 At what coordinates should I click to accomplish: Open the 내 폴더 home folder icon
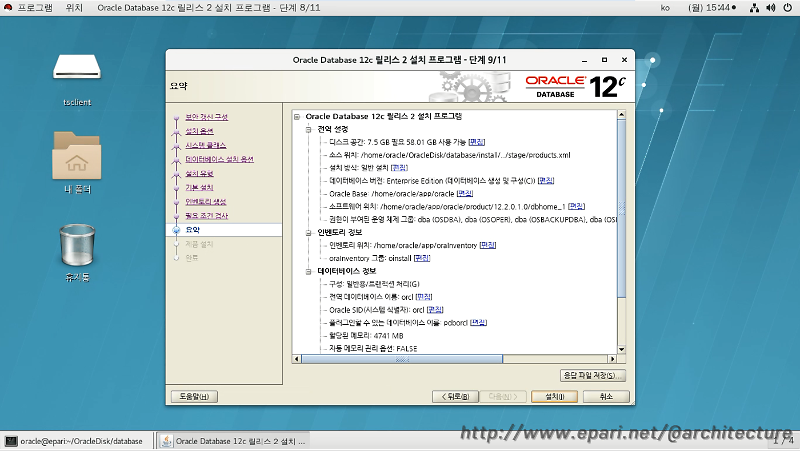(x=77, y=156)
